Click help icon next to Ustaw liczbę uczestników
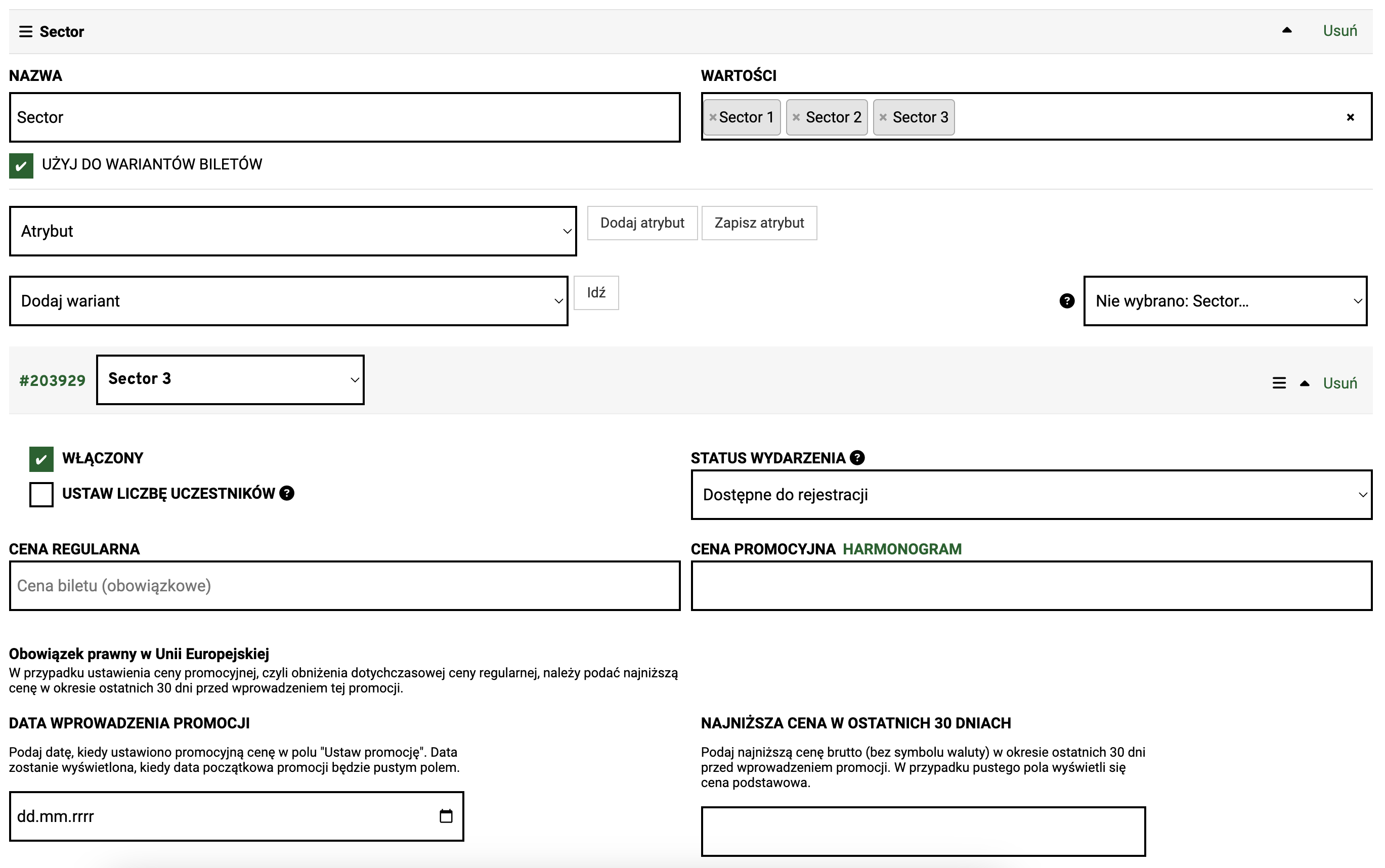 (x=286, y=493)
